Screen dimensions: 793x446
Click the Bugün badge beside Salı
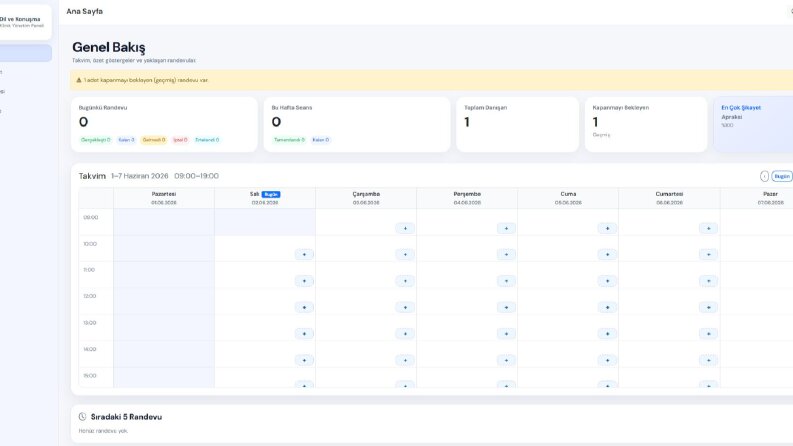(x=271, y=194)
